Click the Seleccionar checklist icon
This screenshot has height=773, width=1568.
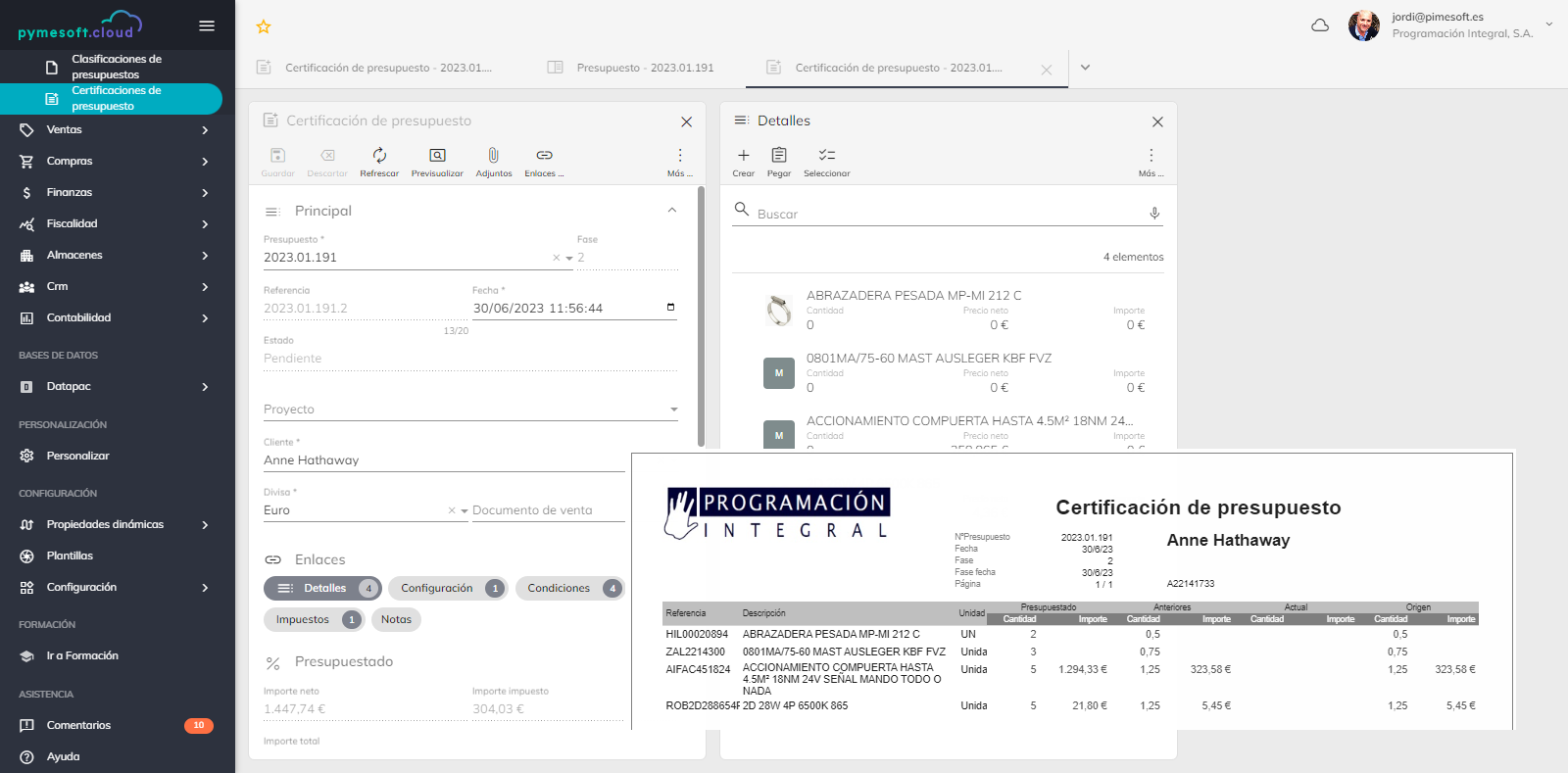pos(827,156)
